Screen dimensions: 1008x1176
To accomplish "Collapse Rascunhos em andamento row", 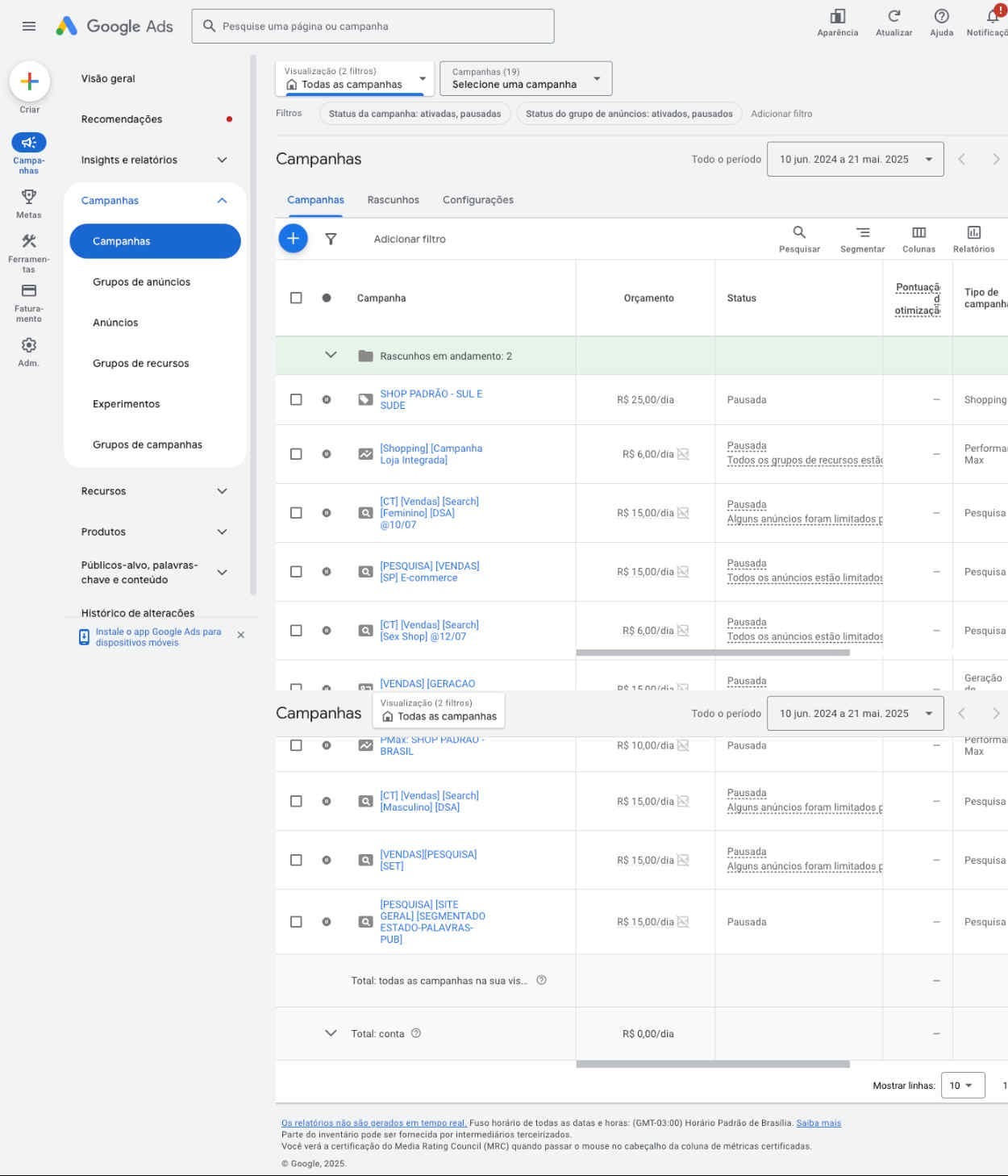I will [x=331, y=355].
